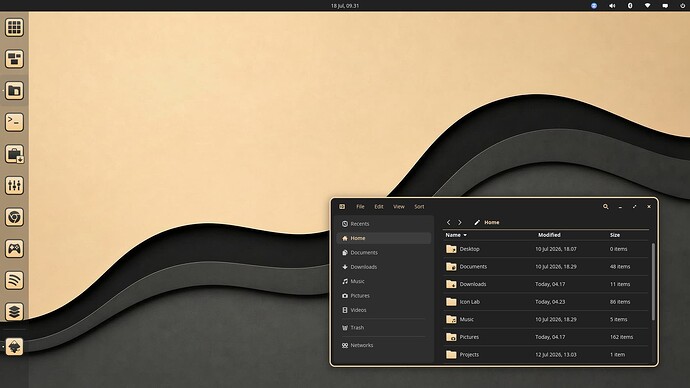Image resolution: width=690 pixels, height=388 pixels.
Task: Launch the file manager from the dock
Action: click(x=14, y=91)
